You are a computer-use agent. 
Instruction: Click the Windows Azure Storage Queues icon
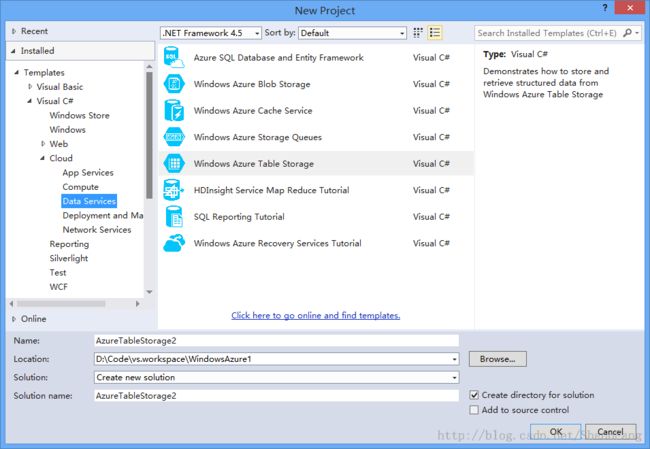[174, 137]
